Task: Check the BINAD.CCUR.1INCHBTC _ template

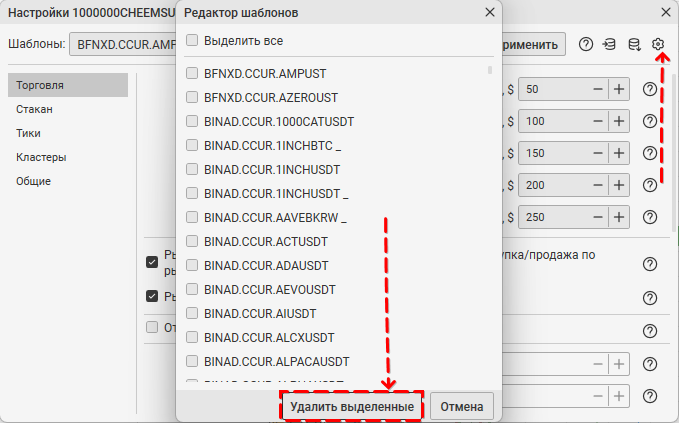Action: [192, 145]
